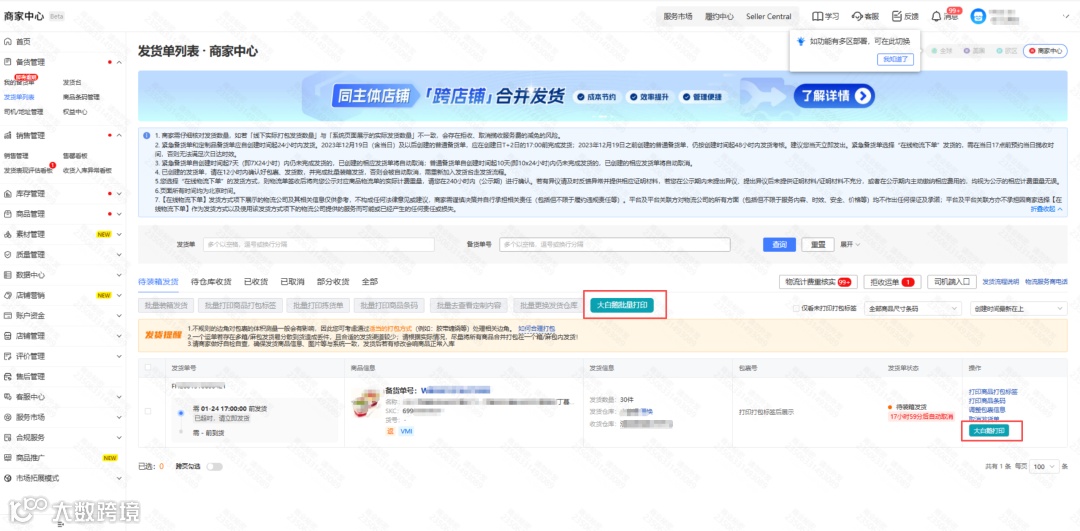Dismiss tip with 我知道了 button

pyautogui.click(x=897, y=59)
